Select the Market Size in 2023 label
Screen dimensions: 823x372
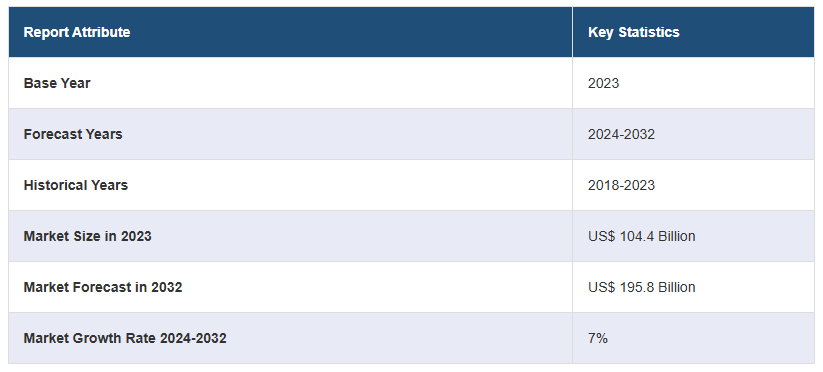click(87, 236)
